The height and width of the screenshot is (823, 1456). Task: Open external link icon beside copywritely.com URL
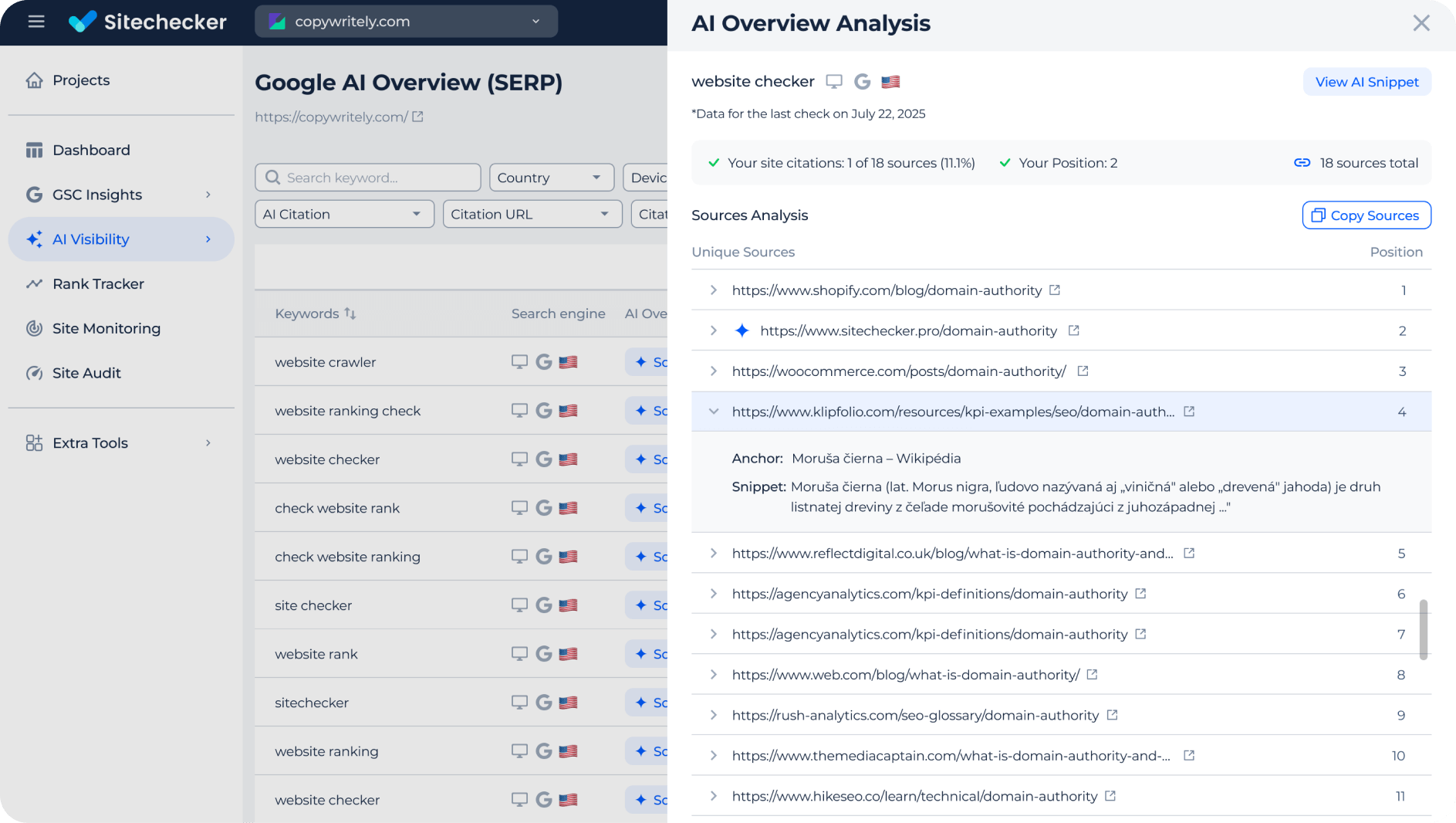[x=417, y=117]
